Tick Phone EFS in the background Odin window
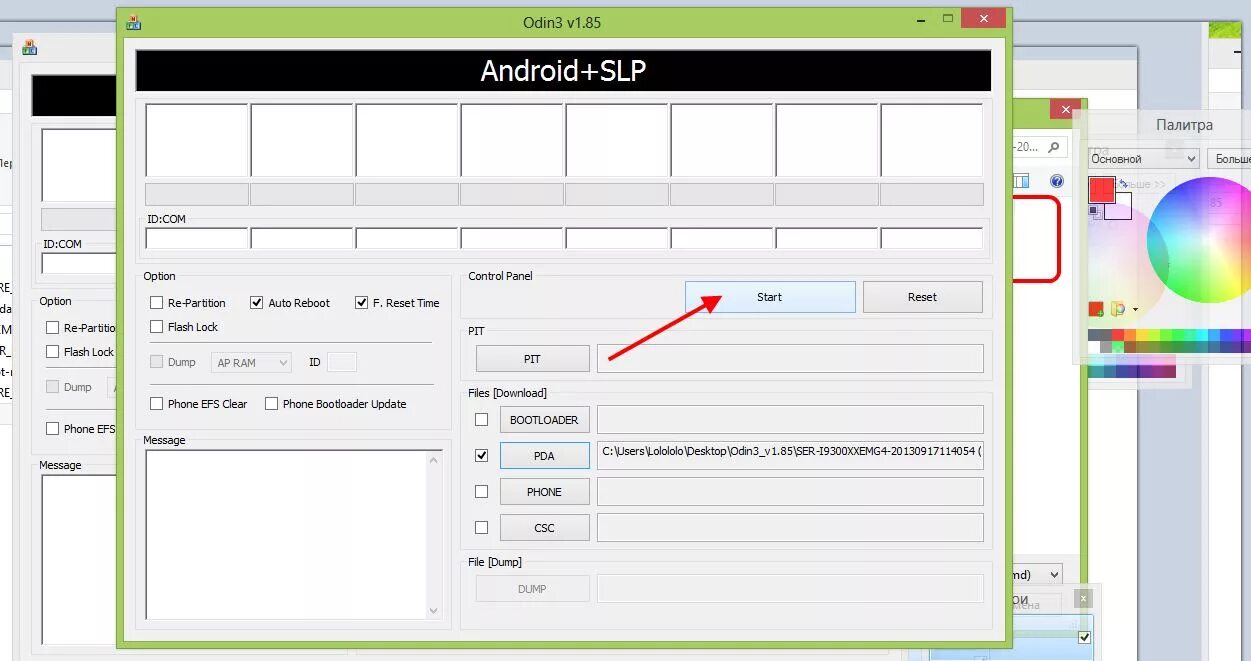The image size is (1251, 661). (x=53, y=429)
